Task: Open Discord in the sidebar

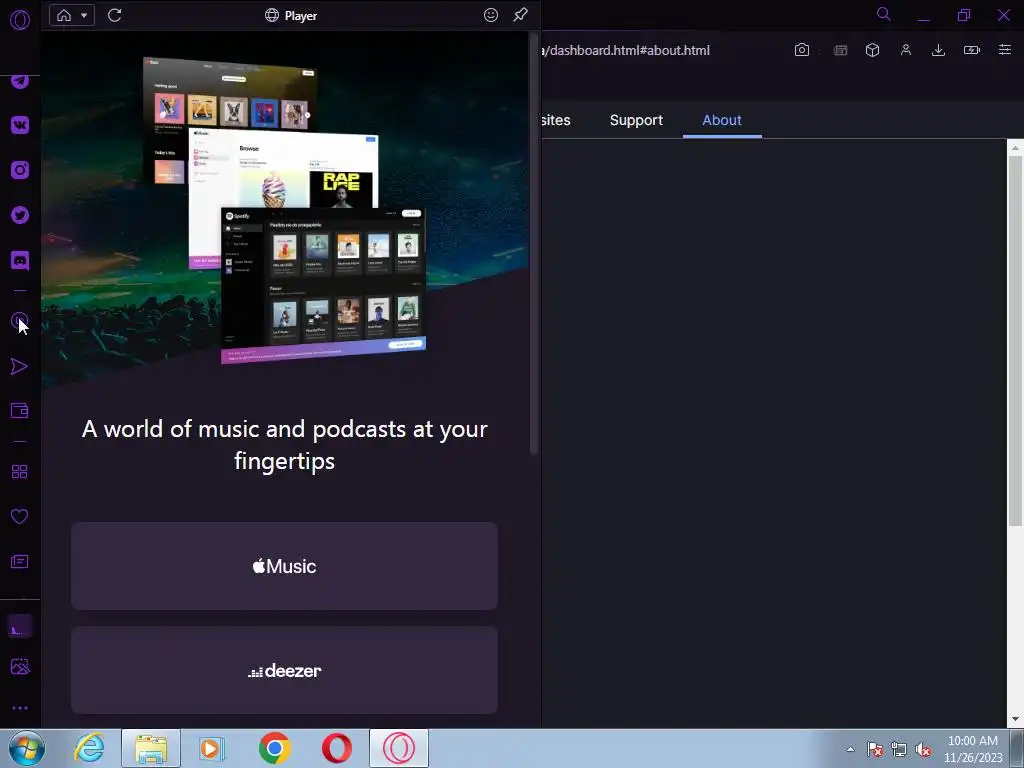Action: (20, 261)
